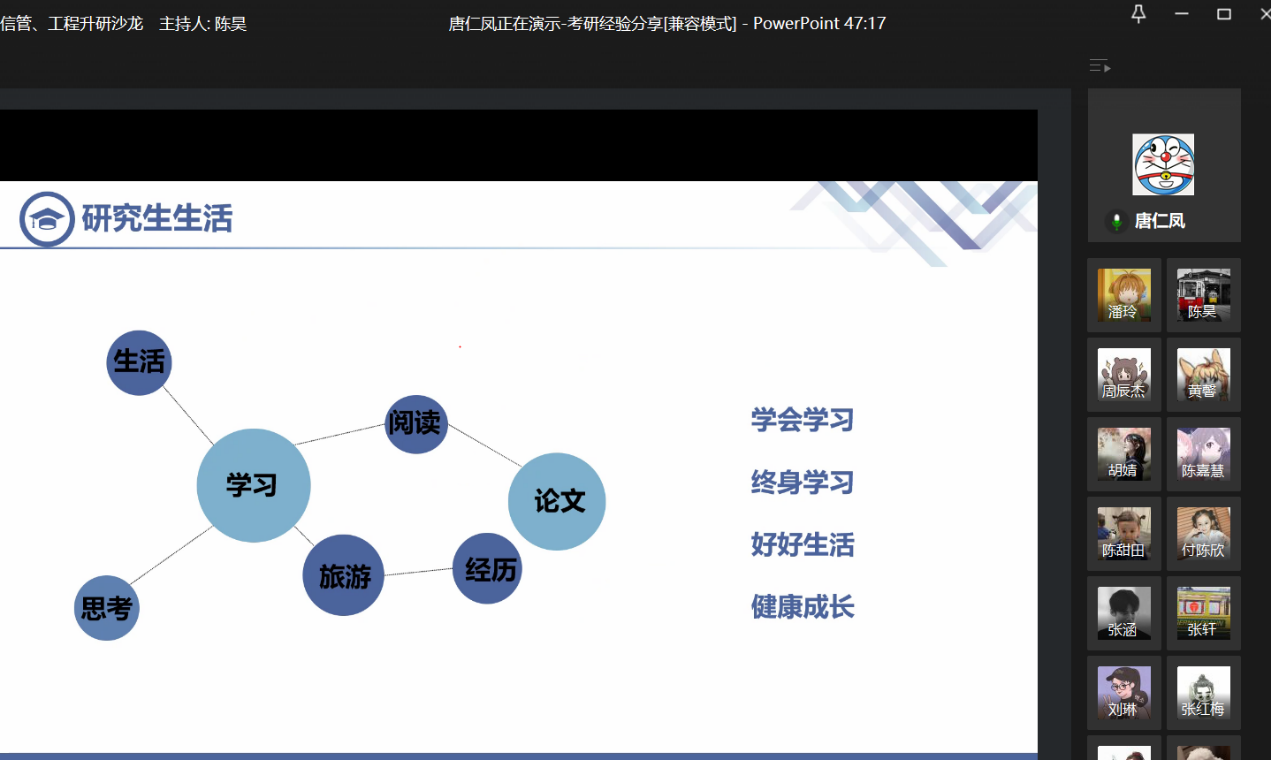Viewport: 1271px width, 760px height.
Task: Click 张红梅's participant avatar
Action: coord(1203,692)
